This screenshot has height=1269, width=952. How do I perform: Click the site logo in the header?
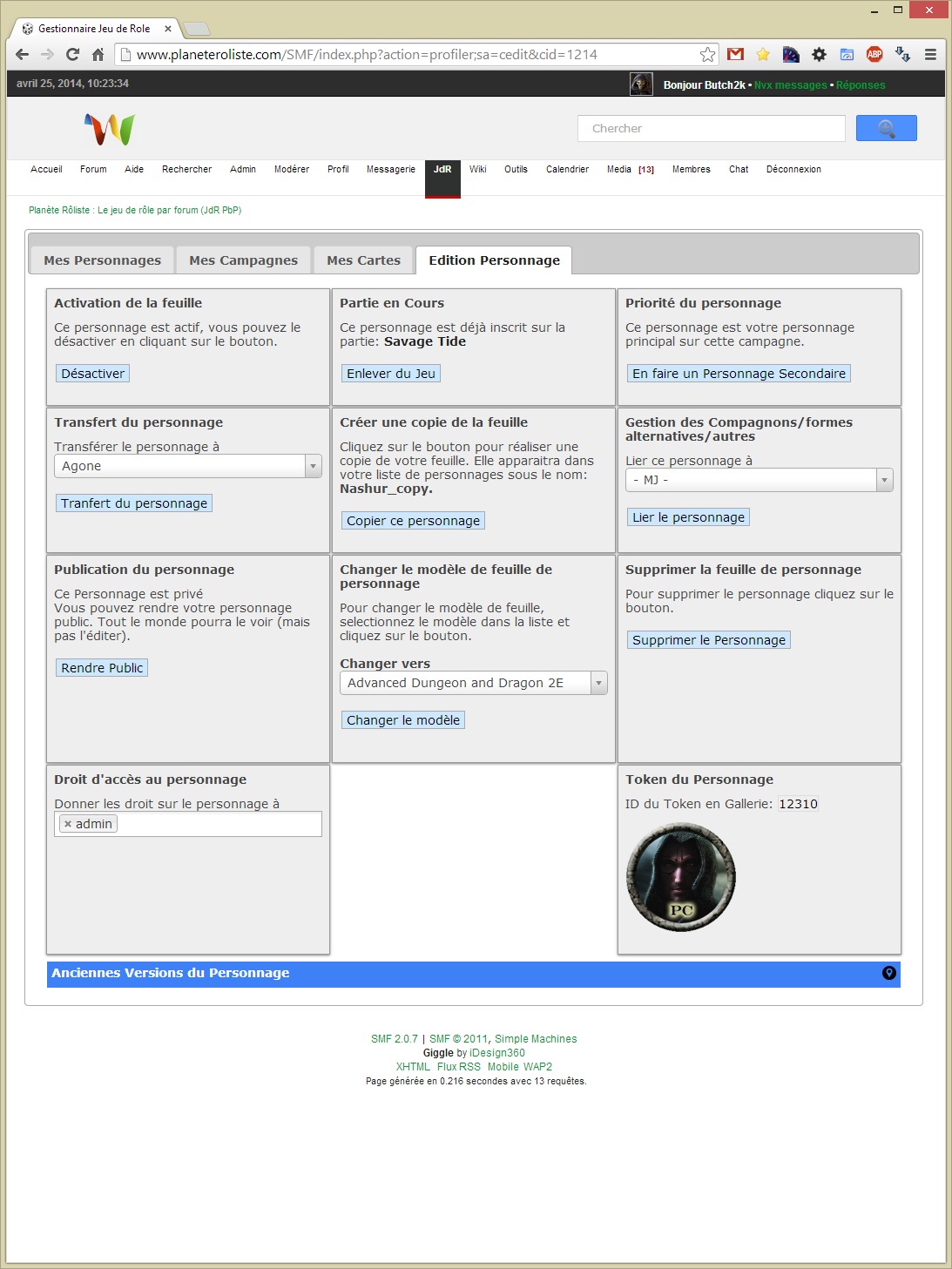click(109, 129)
